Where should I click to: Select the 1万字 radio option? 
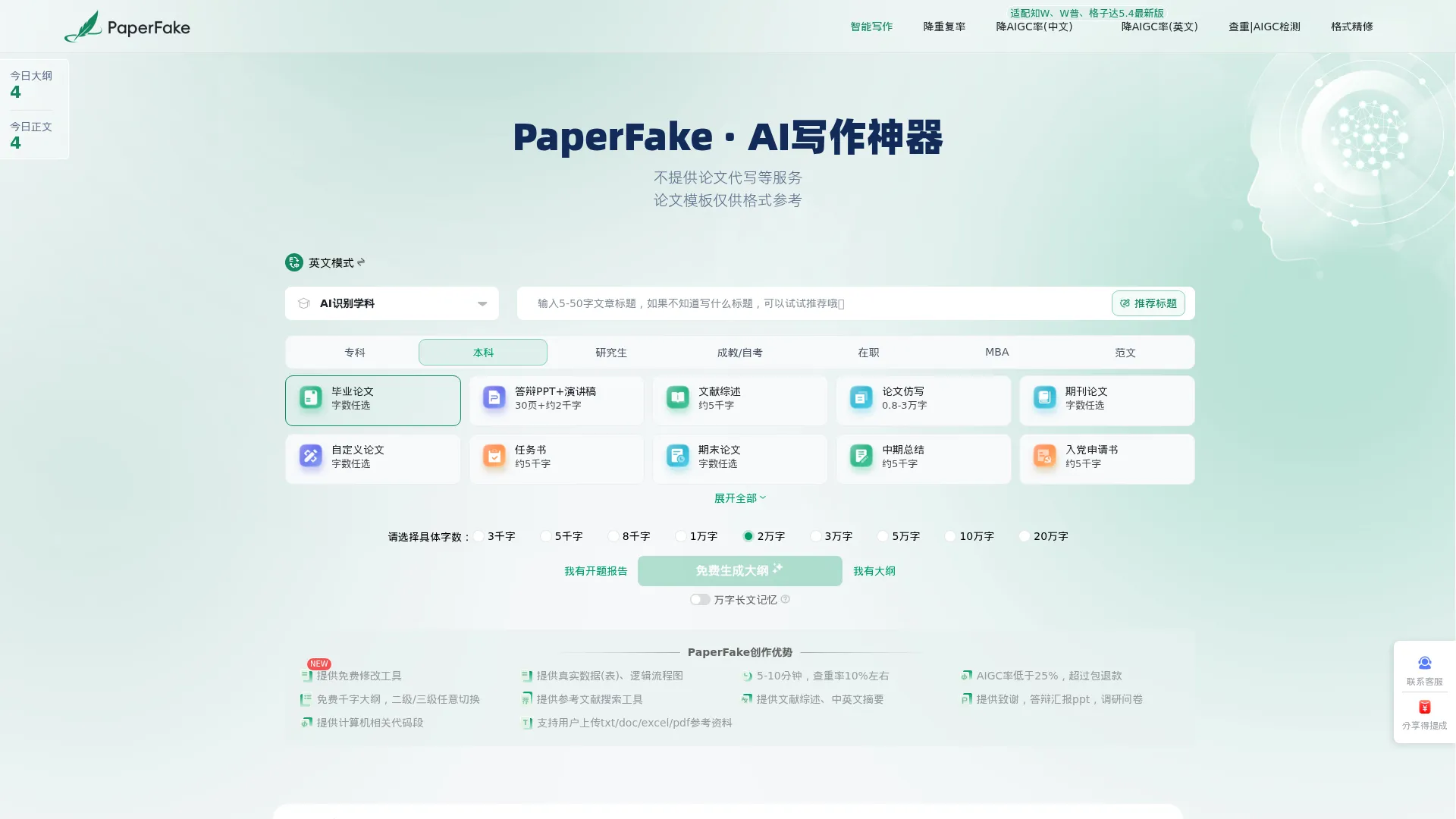coord(681,536)
